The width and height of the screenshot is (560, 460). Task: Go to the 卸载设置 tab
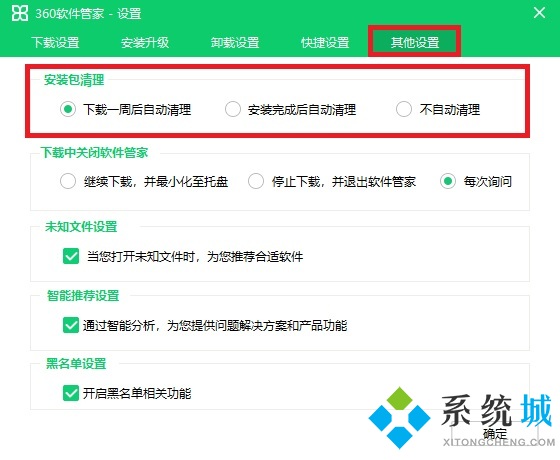point(235,42)
